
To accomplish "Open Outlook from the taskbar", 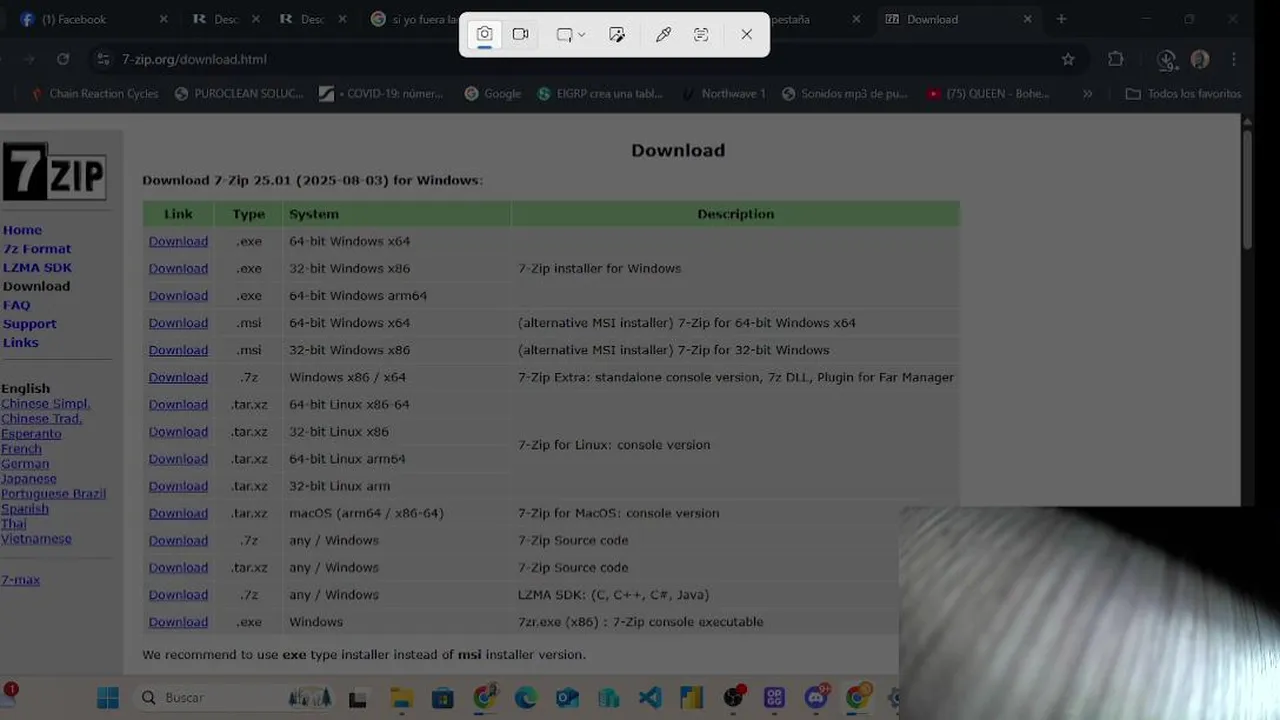I will (567, 698).
